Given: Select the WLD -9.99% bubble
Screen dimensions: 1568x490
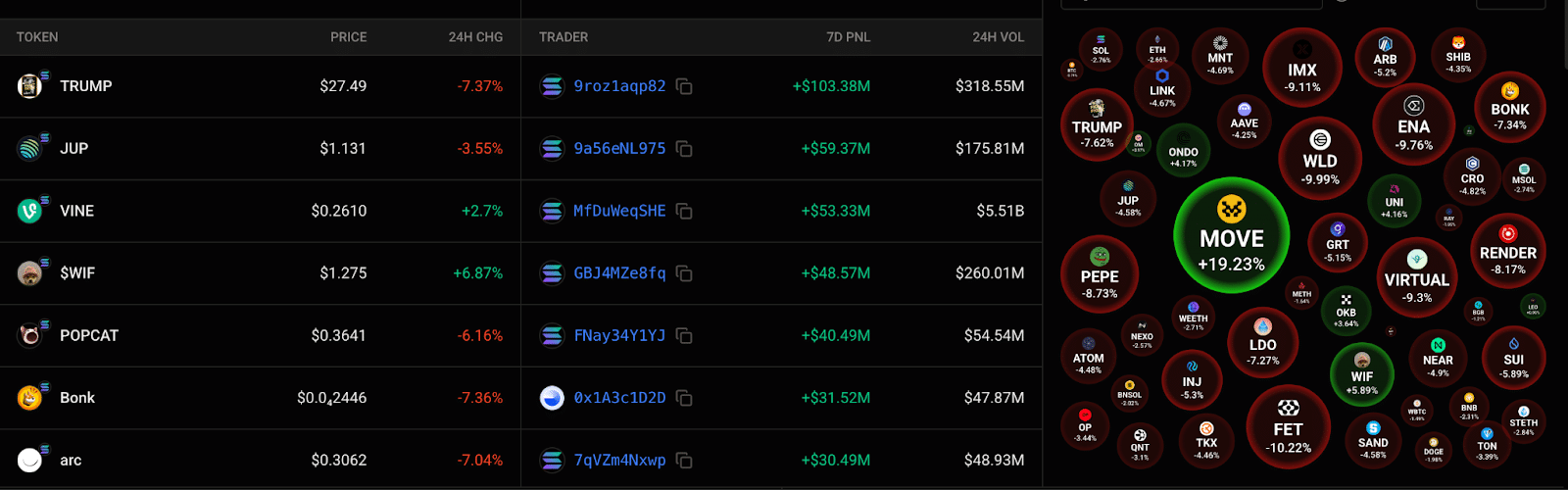Looking at the screenshot, I should (1320, 159).
